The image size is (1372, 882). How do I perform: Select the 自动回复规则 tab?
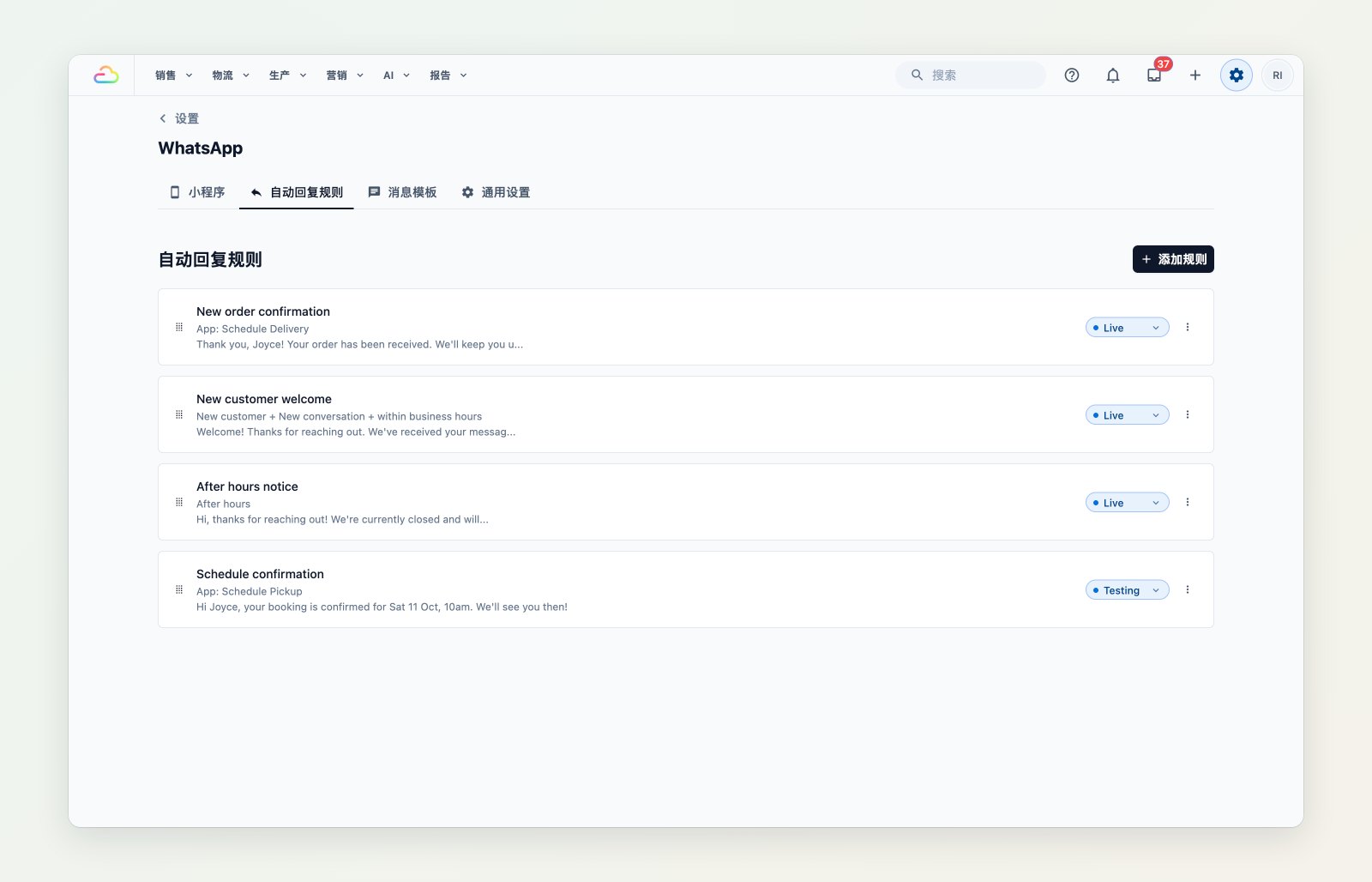297,192
